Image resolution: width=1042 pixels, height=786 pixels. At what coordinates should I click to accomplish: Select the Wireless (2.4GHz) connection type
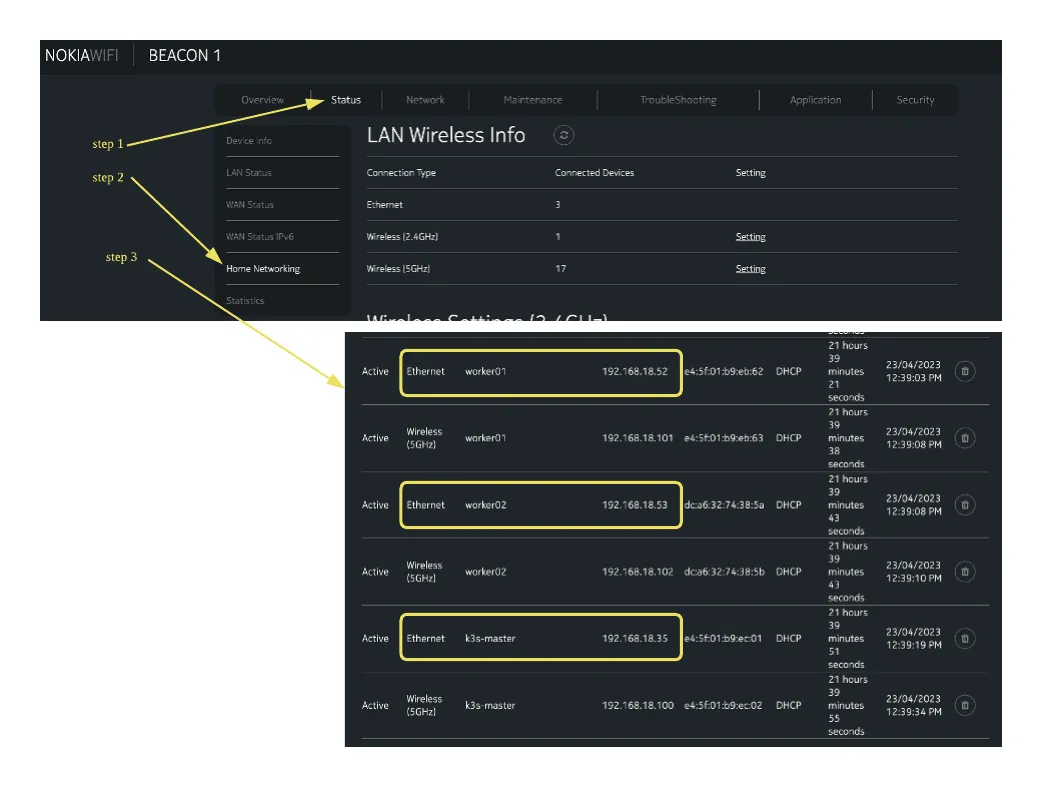[402, 237]
